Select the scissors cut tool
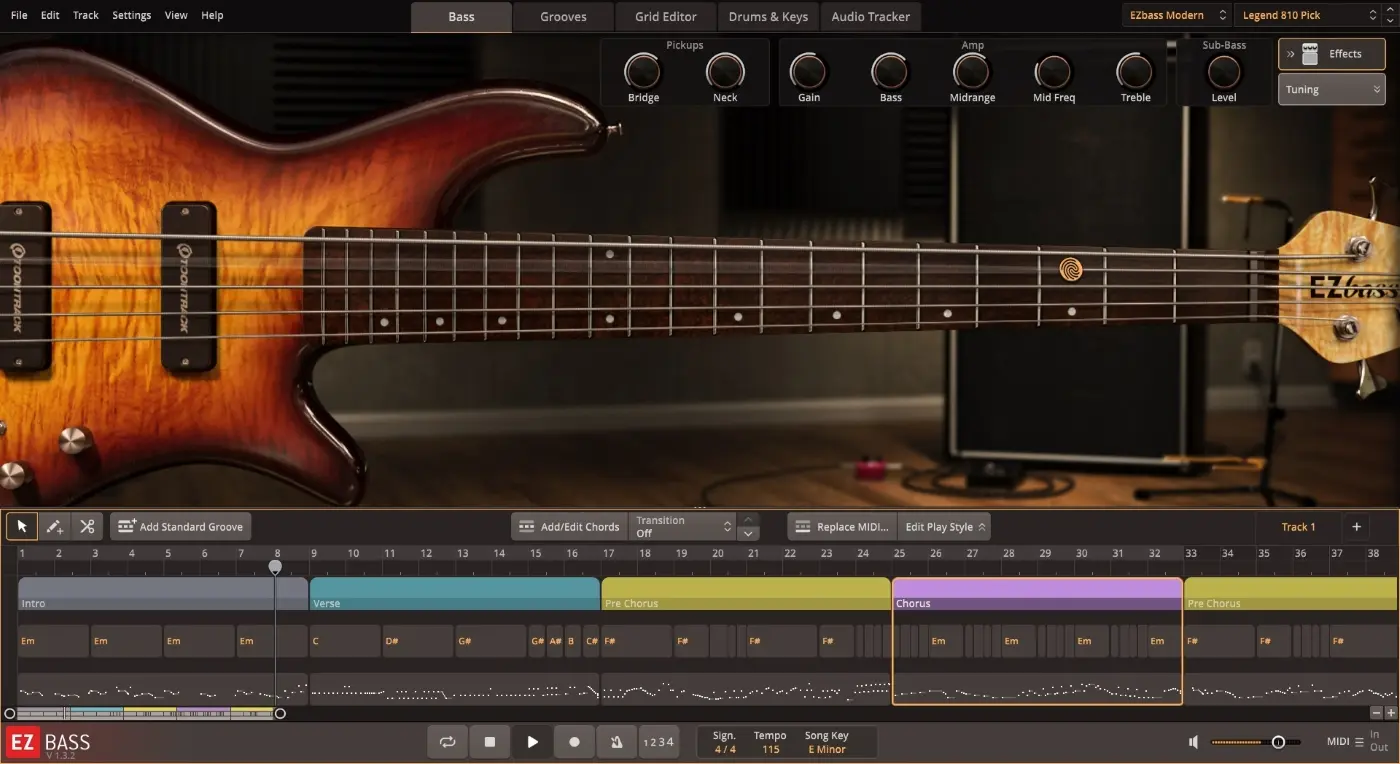 tap(87, 526)
